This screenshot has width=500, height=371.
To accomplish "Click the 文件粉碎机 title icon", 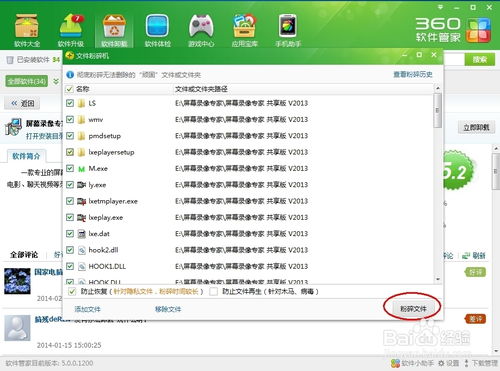I will point(70,56).
